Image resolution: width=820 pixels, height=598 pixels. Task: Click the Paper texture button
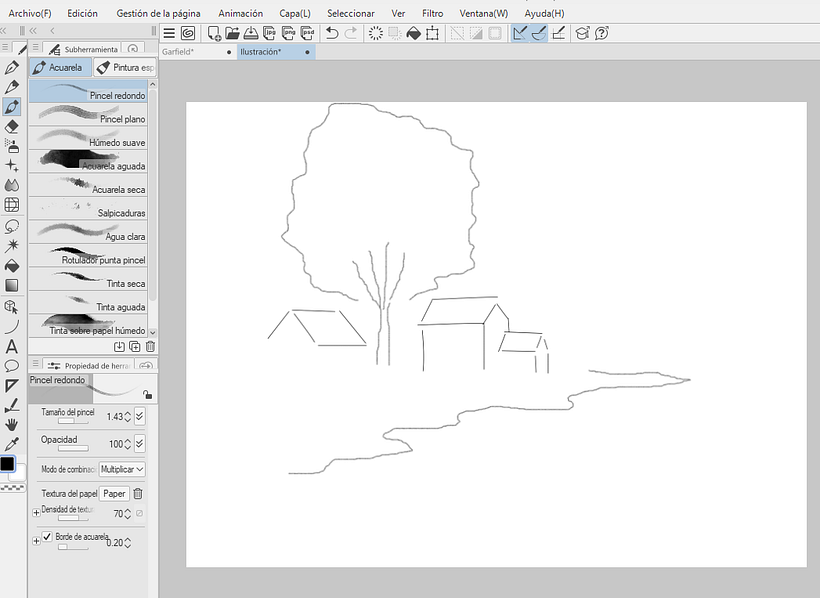click(x=114, y=493)
